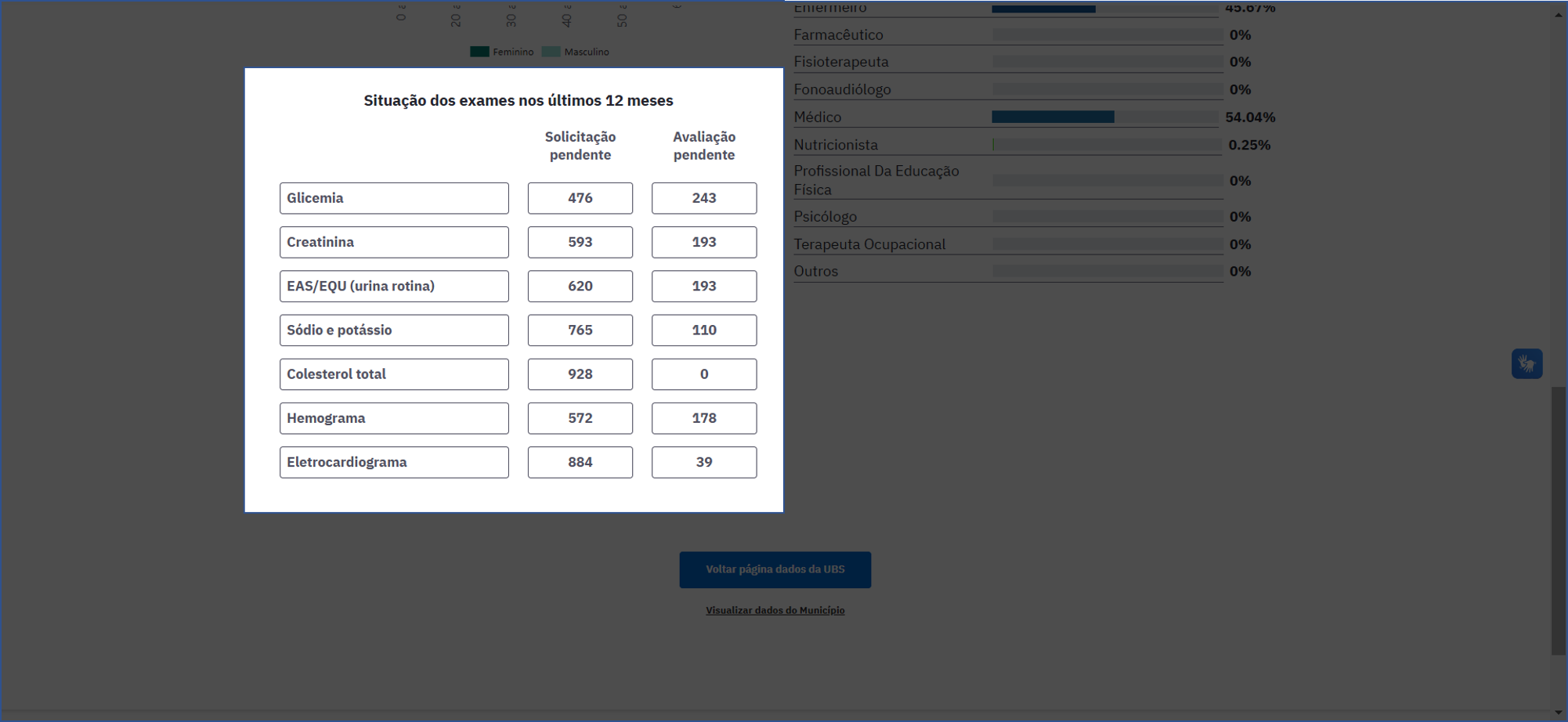This screenshot has width=1568, height=722.
Task: Click Eletrocardiograma's 39 pending evaluation value
Action: [704, 462]
